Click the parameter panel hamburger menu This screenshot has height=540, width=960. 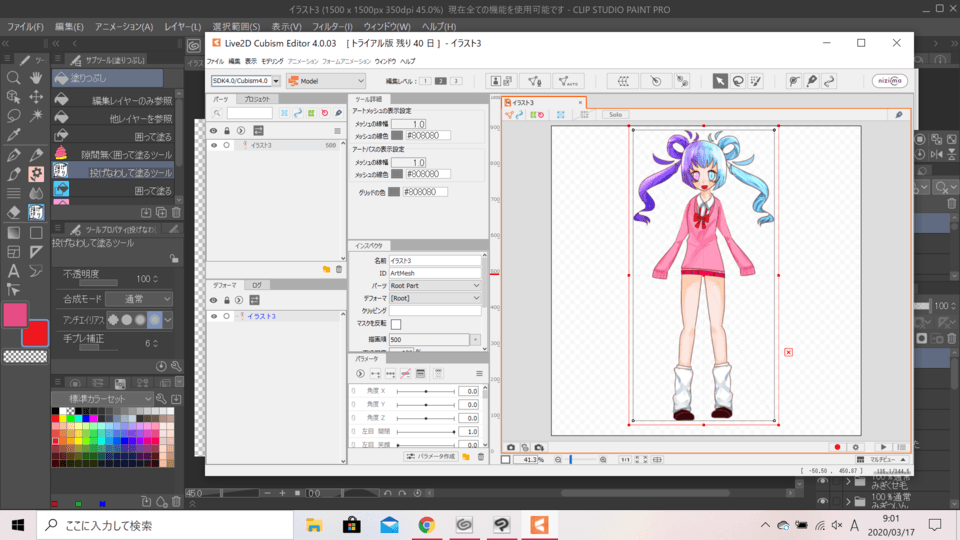(479, 373)
